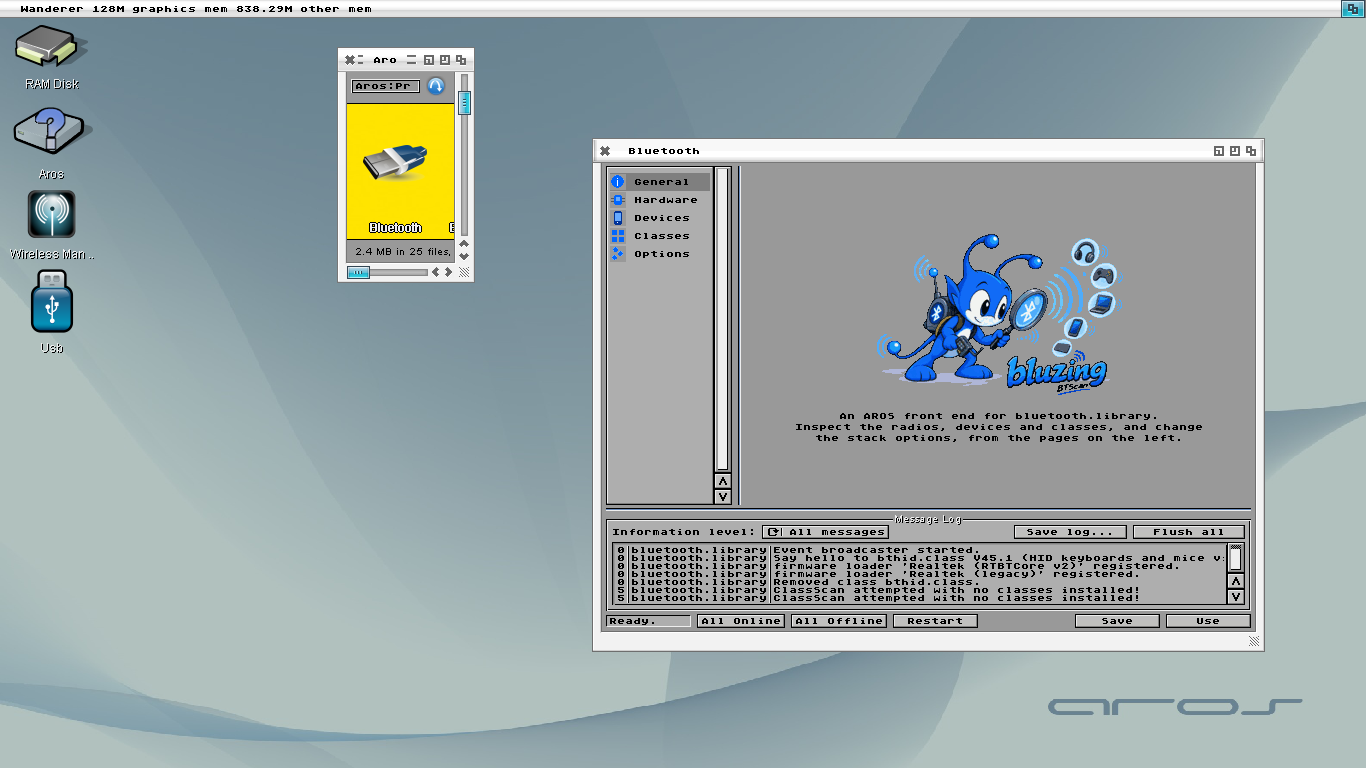Switch to the Options page
The height and width of the screenshot is (768, 1366).
tap(660, 254)
